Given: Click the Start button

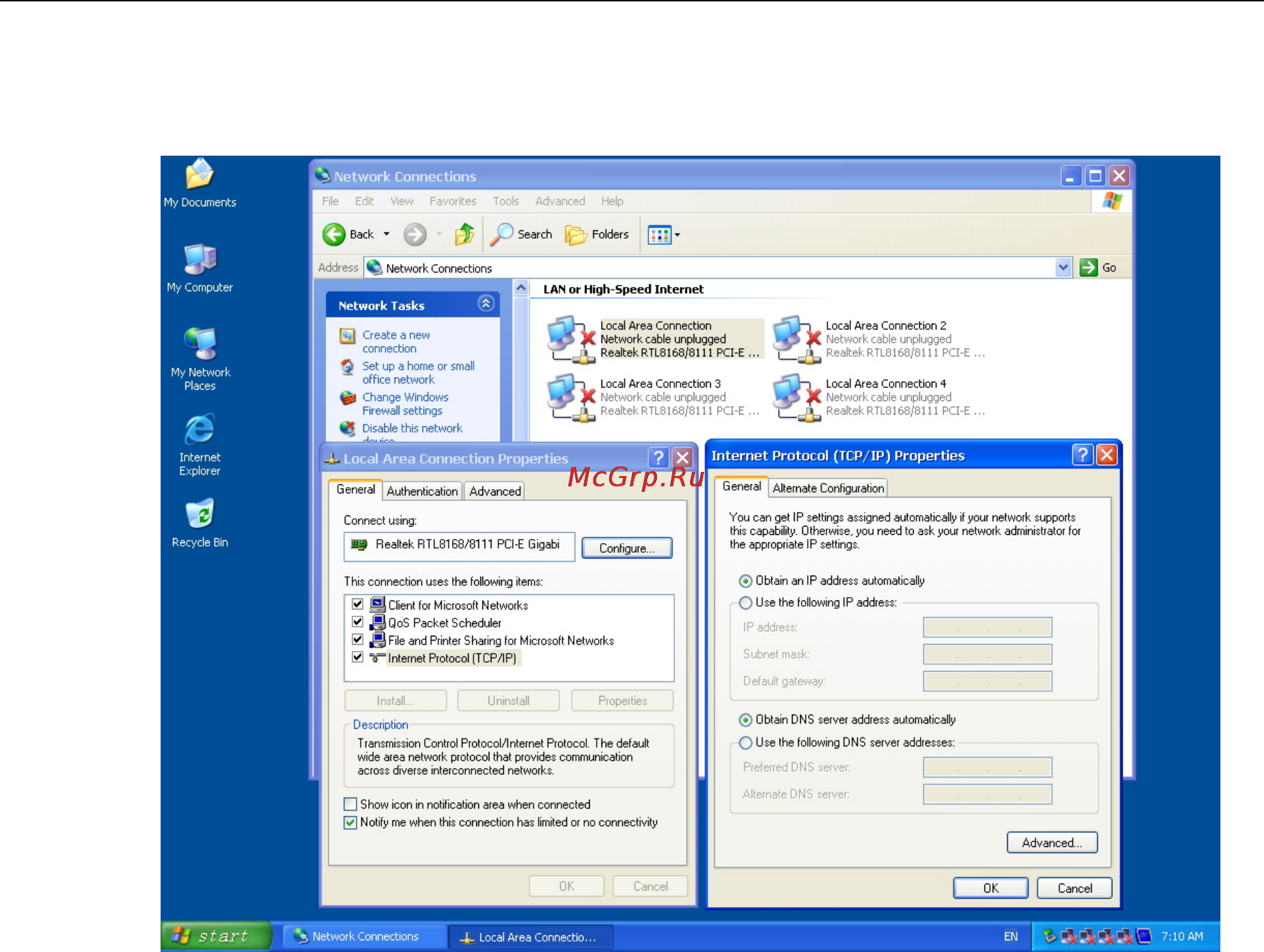Looking at the screenshot, I should click(x=216, y=936).
